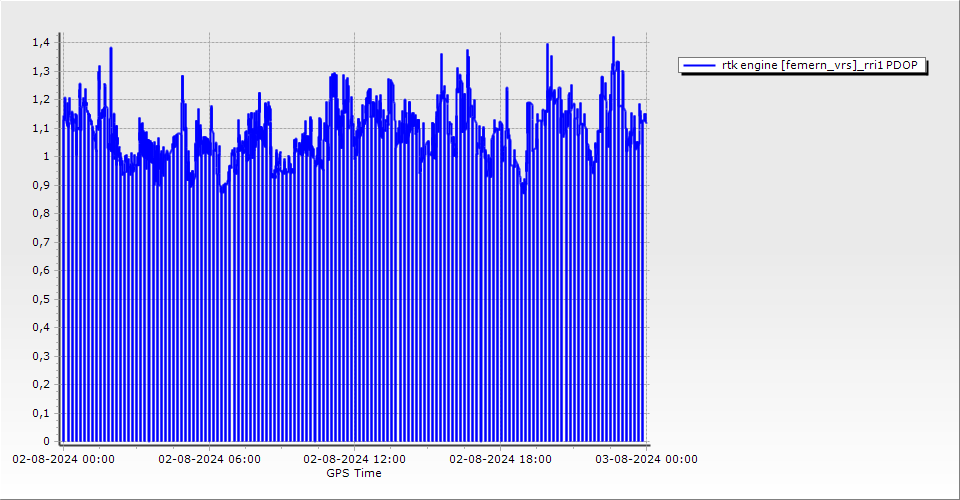This screenshot has width=960, height=500.
Task: Click the 02-08-2024 12:00 time axis label
Action: 355,460
